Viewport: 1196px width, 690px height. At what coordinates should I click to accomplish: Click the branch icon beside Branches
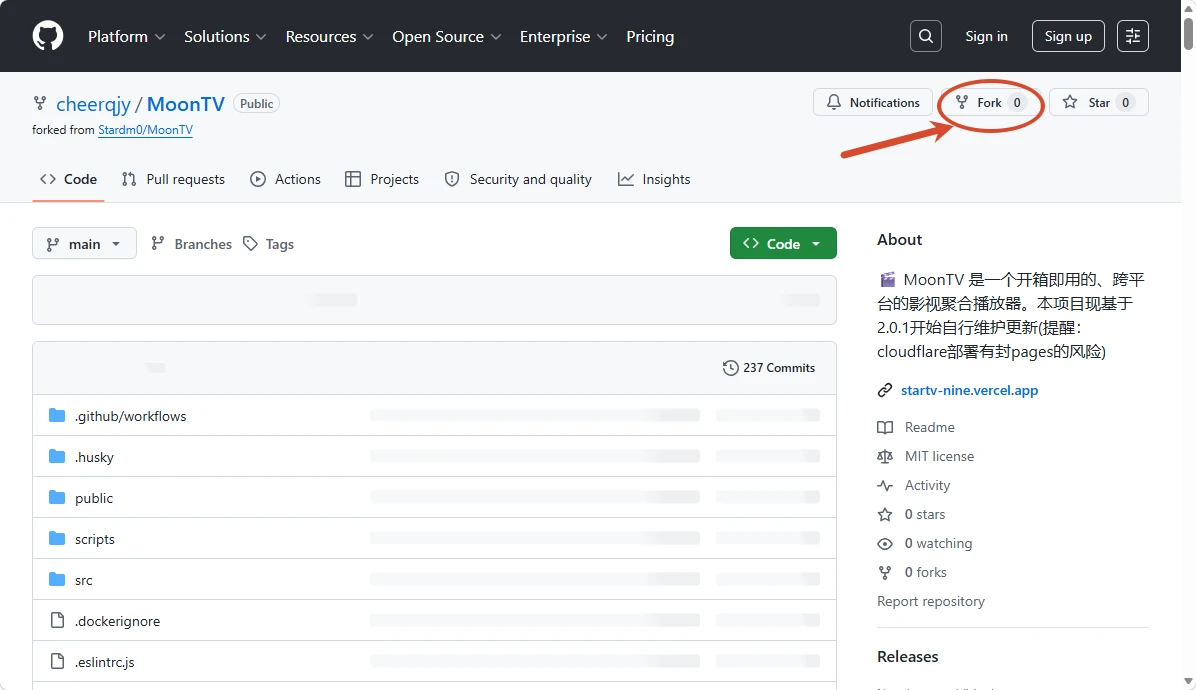click(x=158, y=243)
